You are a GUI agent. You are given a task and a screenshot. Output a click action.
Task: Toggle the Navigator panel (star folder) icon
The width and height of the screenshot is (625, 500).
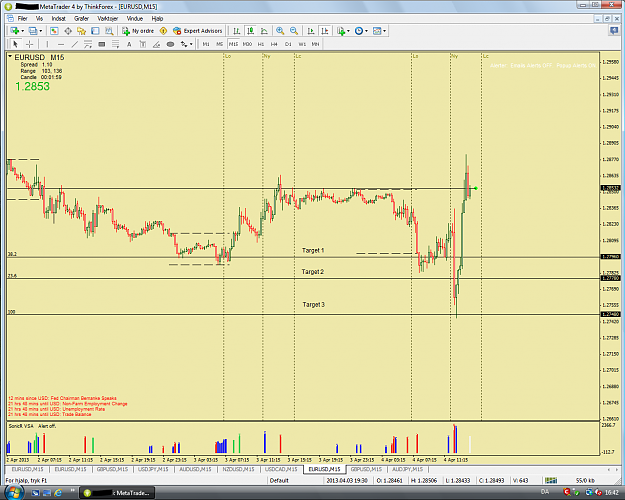click(82, 31)
